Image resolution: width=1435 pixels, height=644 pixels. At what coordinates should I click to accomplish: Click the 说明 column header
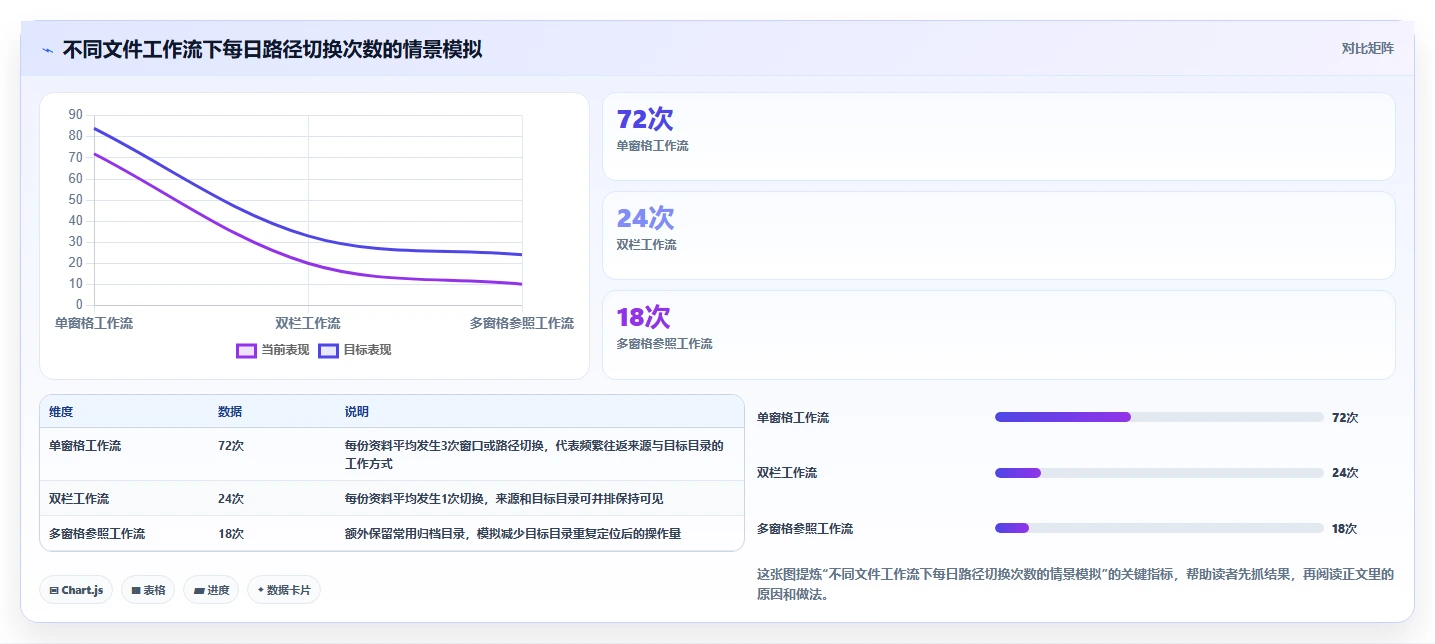(357, 412)
